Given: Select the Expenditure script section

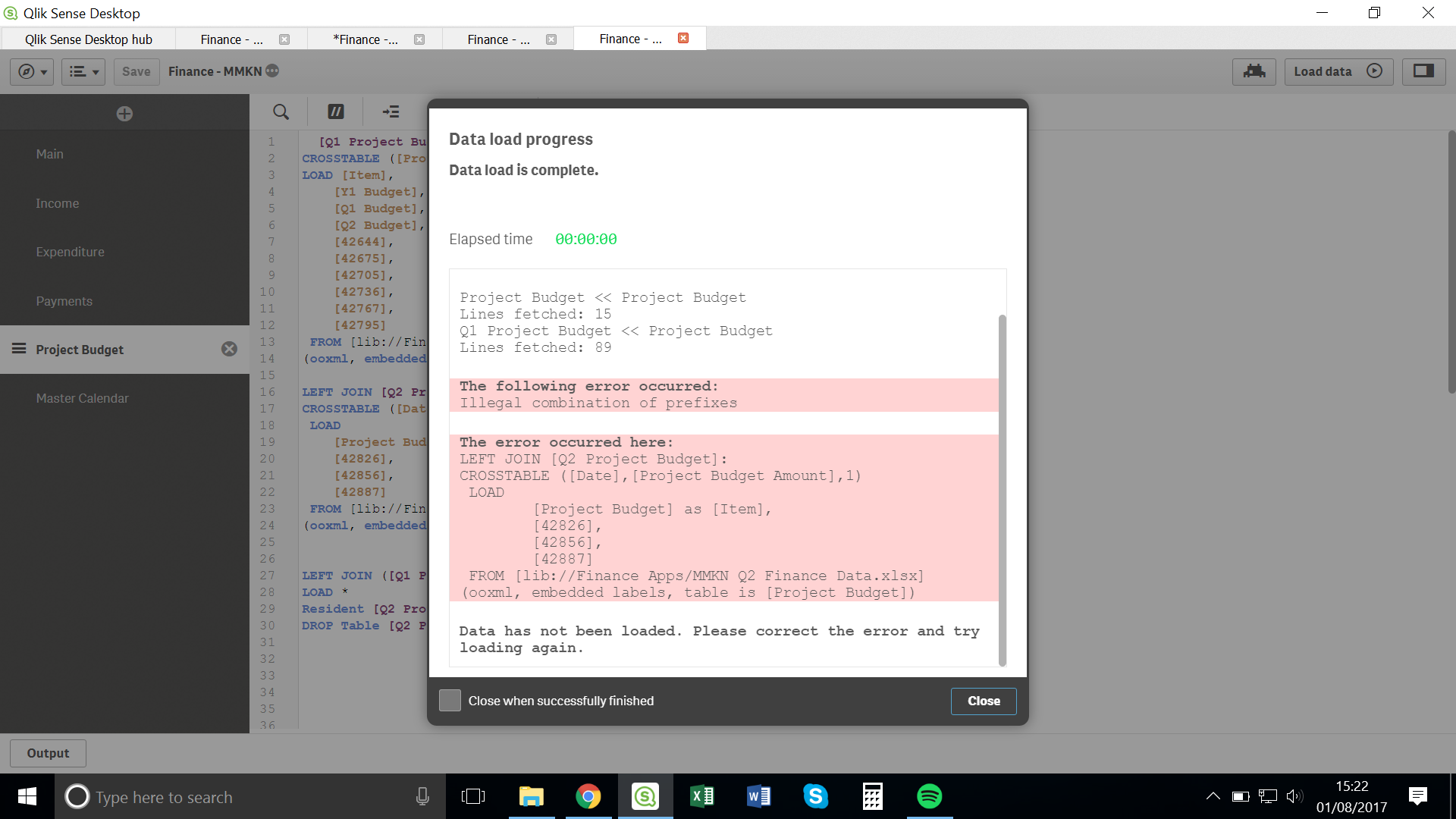Looking at the screenshot, I should pyautogui.click(x=124, y=252).
